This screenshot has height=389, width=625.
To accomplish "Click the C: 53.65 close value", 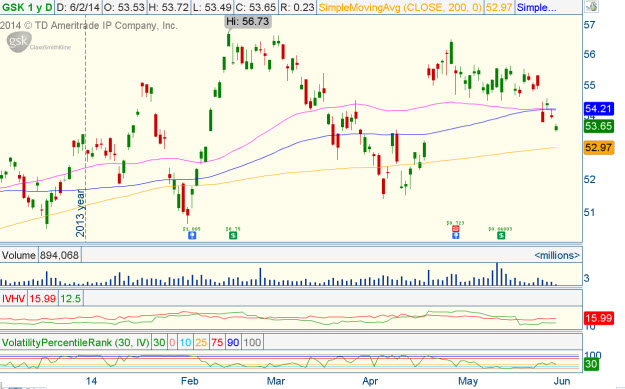I will tap(256, 7).
